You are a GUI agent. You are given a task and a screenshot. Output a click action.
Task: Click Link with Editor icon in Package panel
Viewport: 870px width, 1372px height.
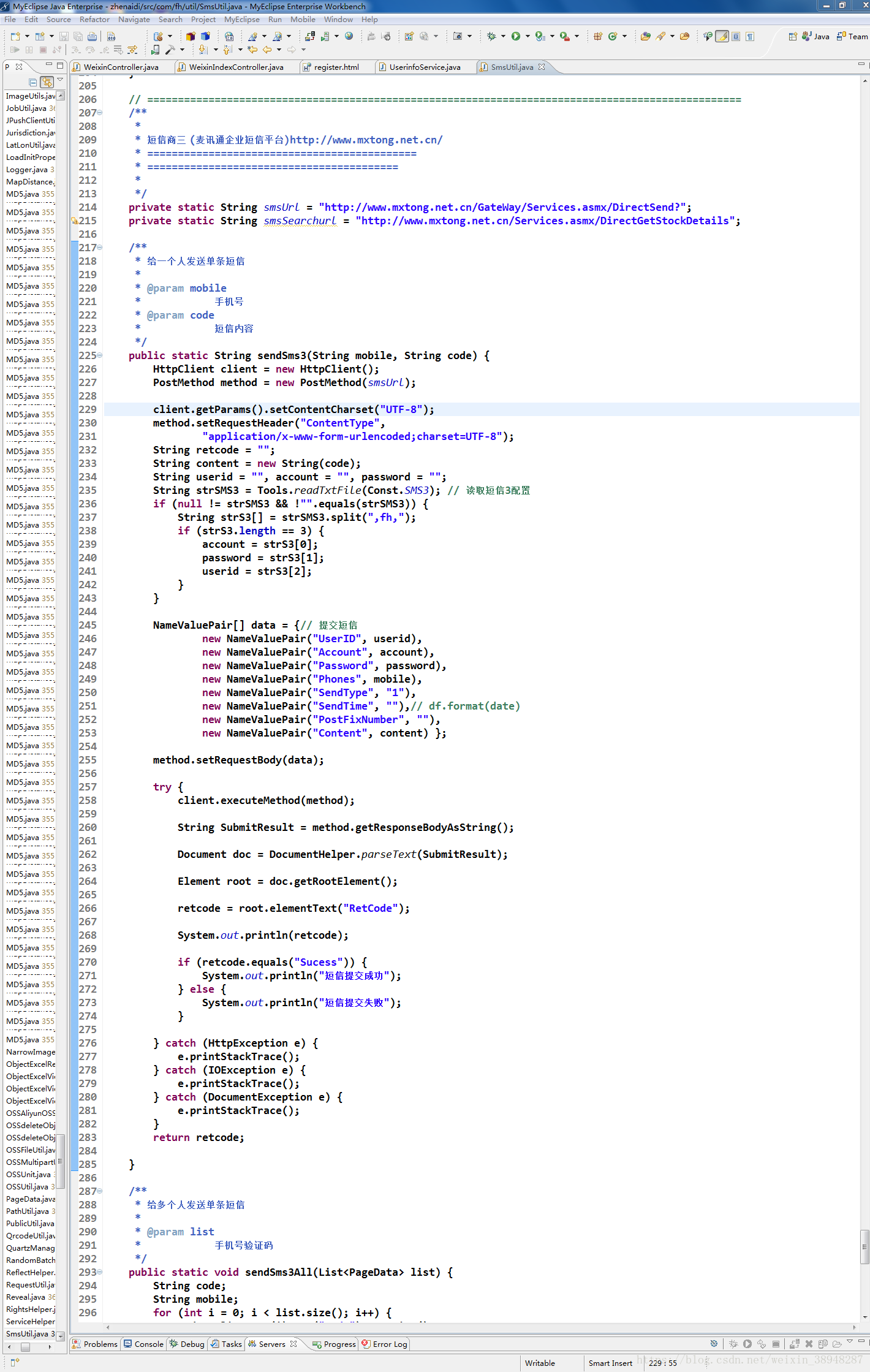coord(47,81)
